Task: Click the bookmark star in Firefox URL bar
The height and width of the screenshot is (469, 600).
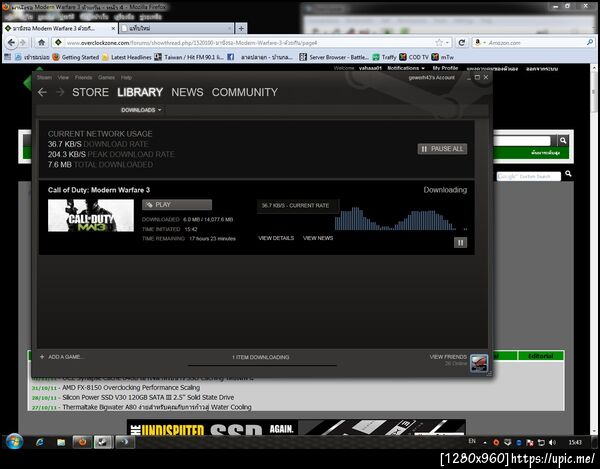Action: pos(439,43)
